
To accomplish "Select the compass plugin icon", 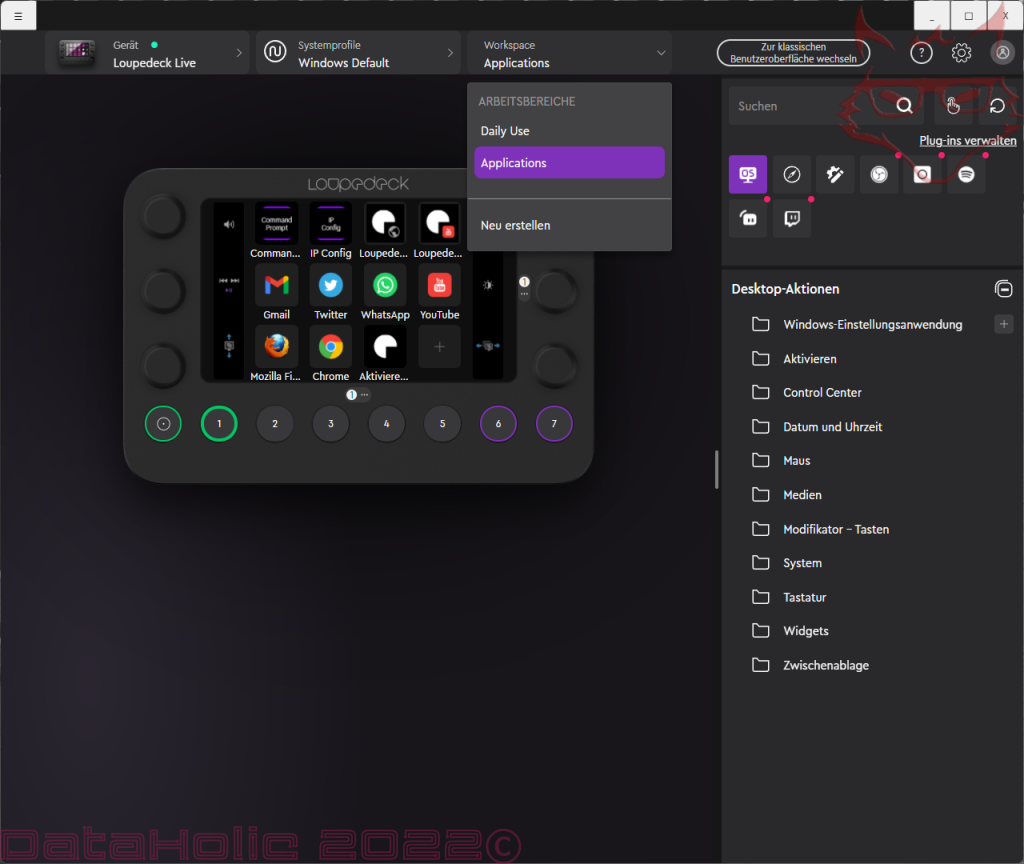I will point(792,174).
